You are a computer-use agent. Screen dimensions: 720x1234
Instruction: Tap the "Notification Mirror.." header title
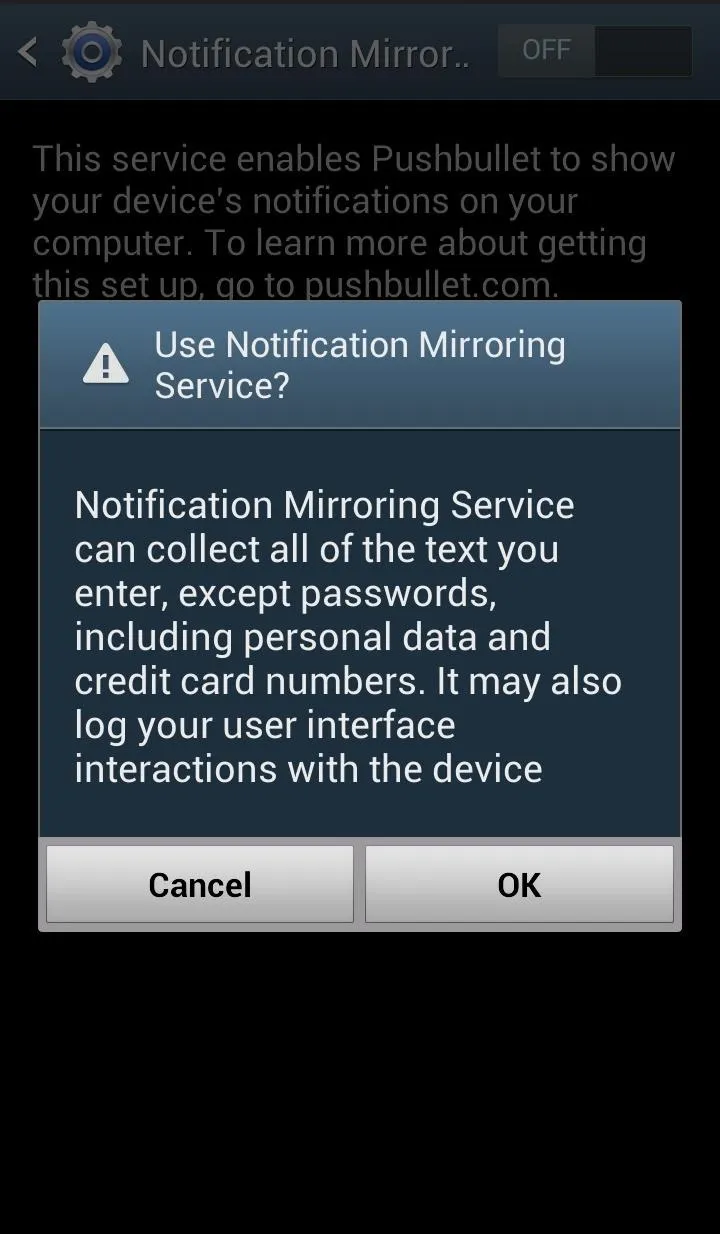click(305, 53)
